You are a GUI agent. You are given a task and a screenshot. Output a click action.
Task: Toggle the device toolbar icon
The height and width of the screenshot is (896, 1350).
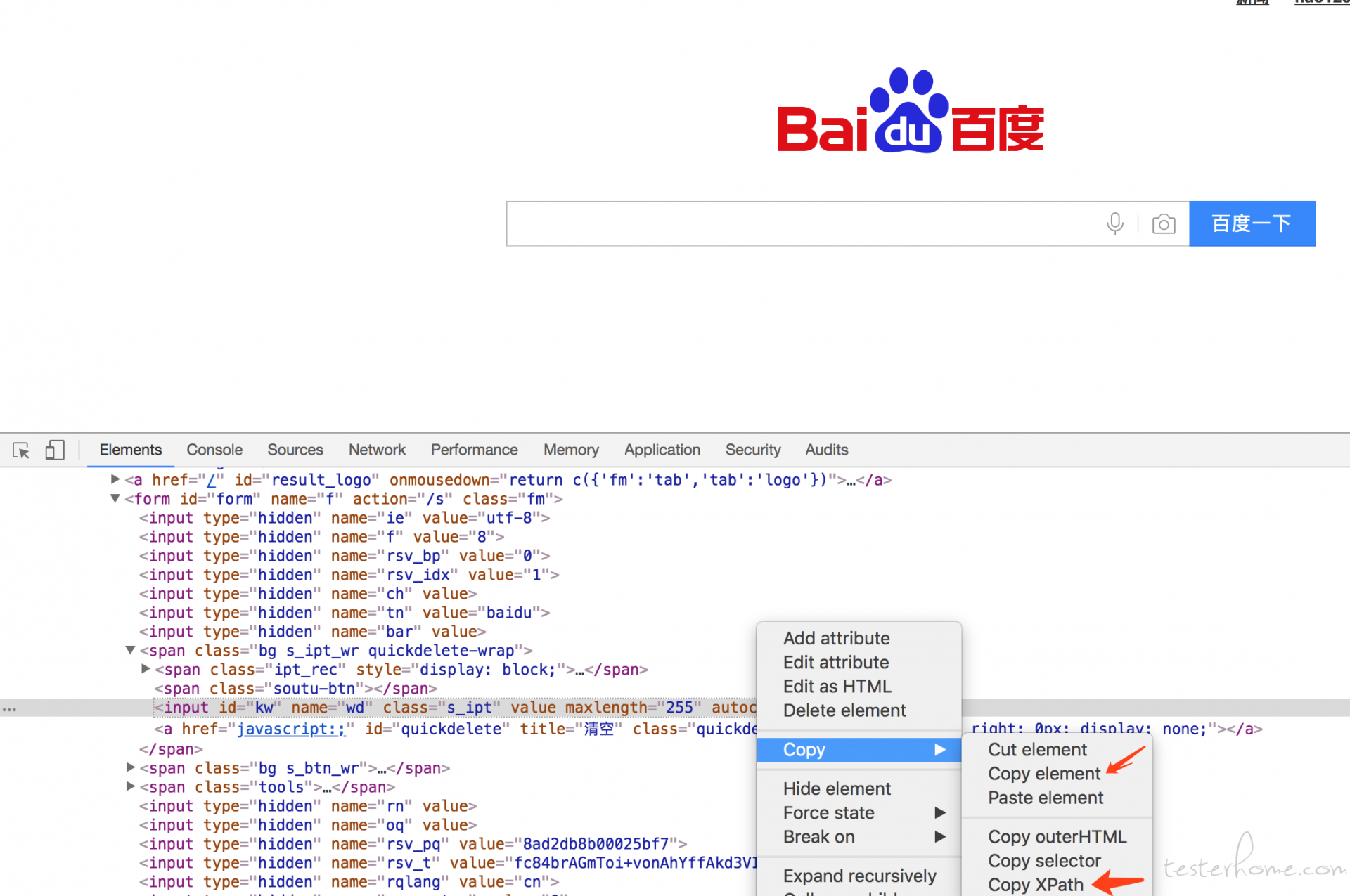tap(55, 450)
